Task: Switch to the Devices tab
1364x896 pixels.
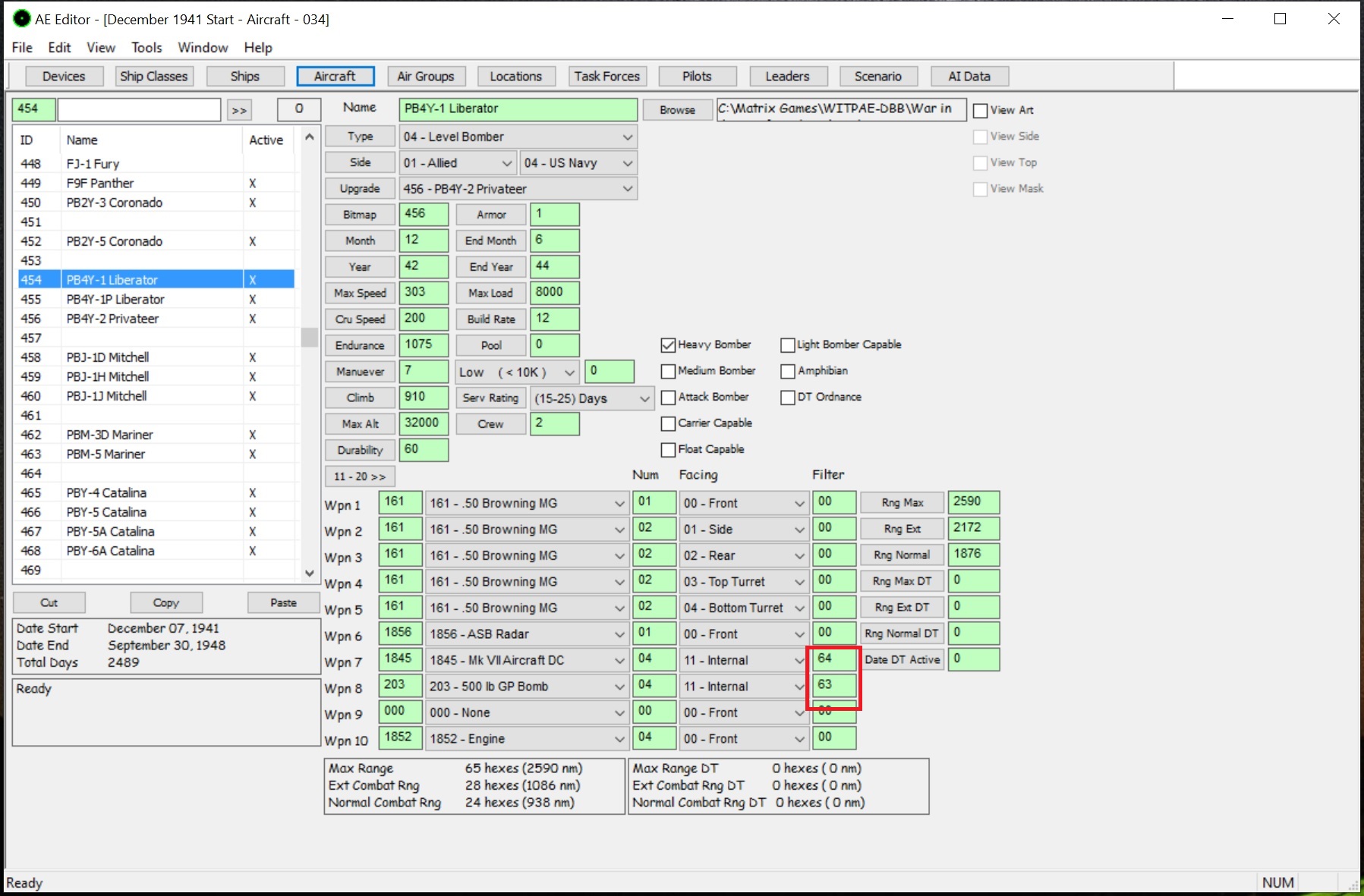Action: 64,77
